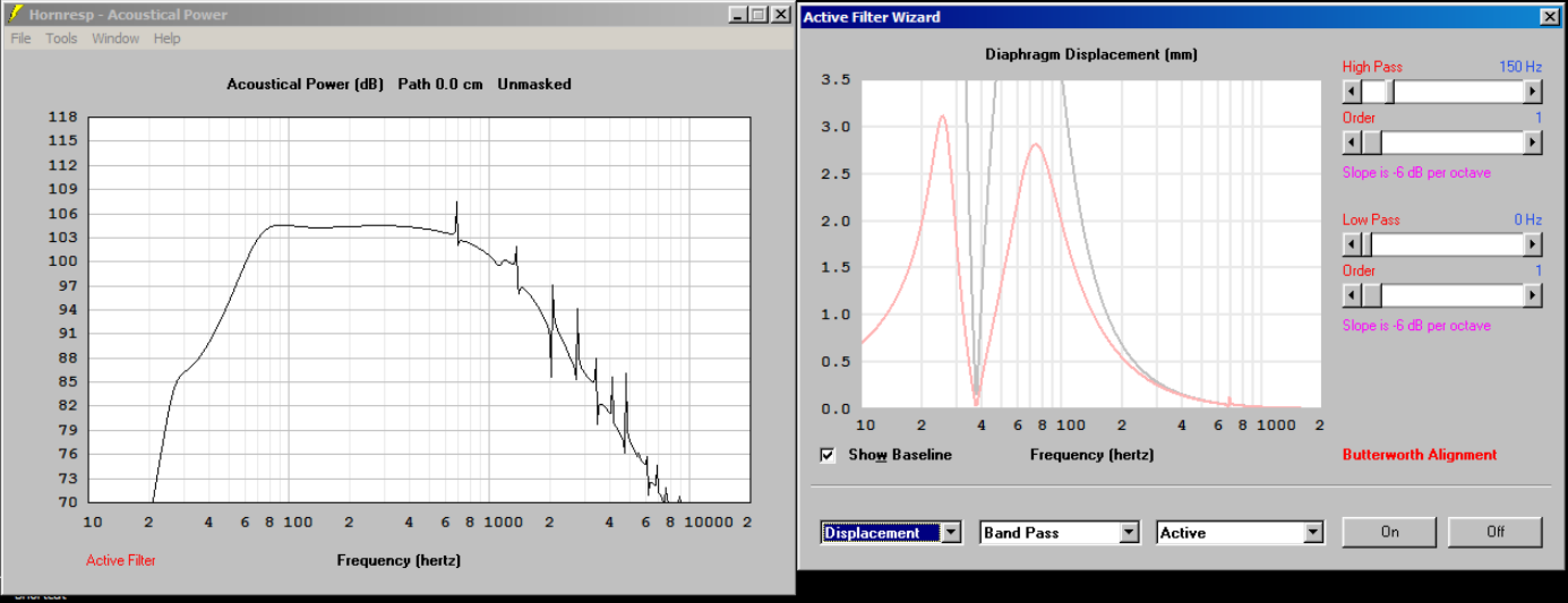
Task: Click the 0 Hz Low Pass value
Action: (1528, 219)
